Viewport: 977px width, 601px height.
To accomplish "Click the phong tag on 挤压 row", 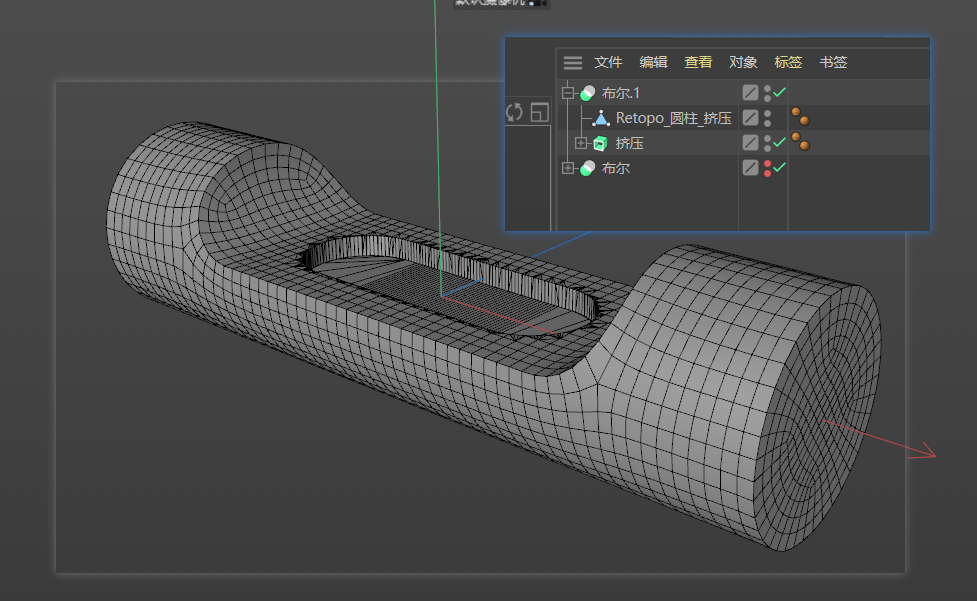I will tap(800, 142).
